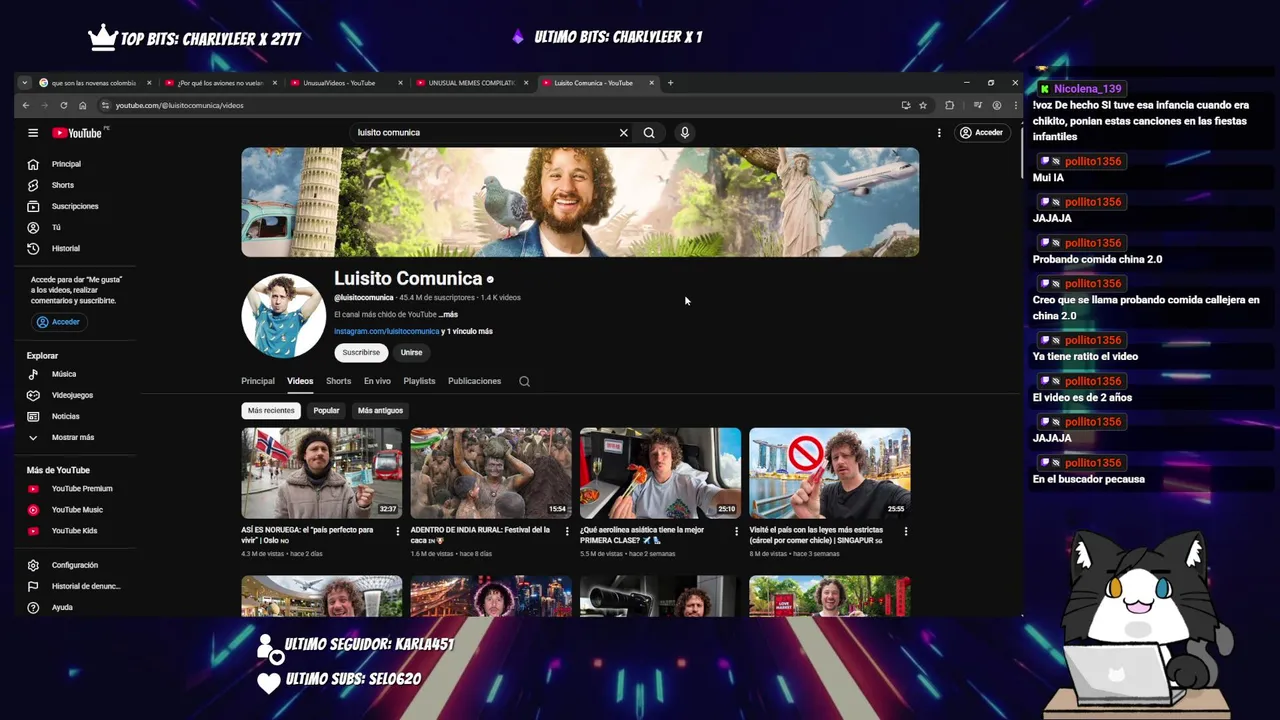Open the instagram.com/luisitocomunica link
Screen dimensions: 1280x720
(x=386, y=331)
